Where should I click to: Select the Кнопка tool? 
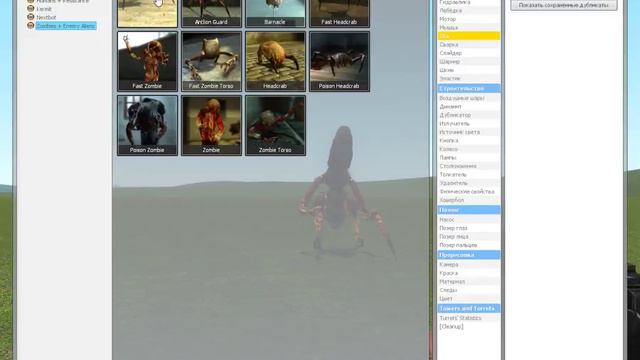coord(469,140)
